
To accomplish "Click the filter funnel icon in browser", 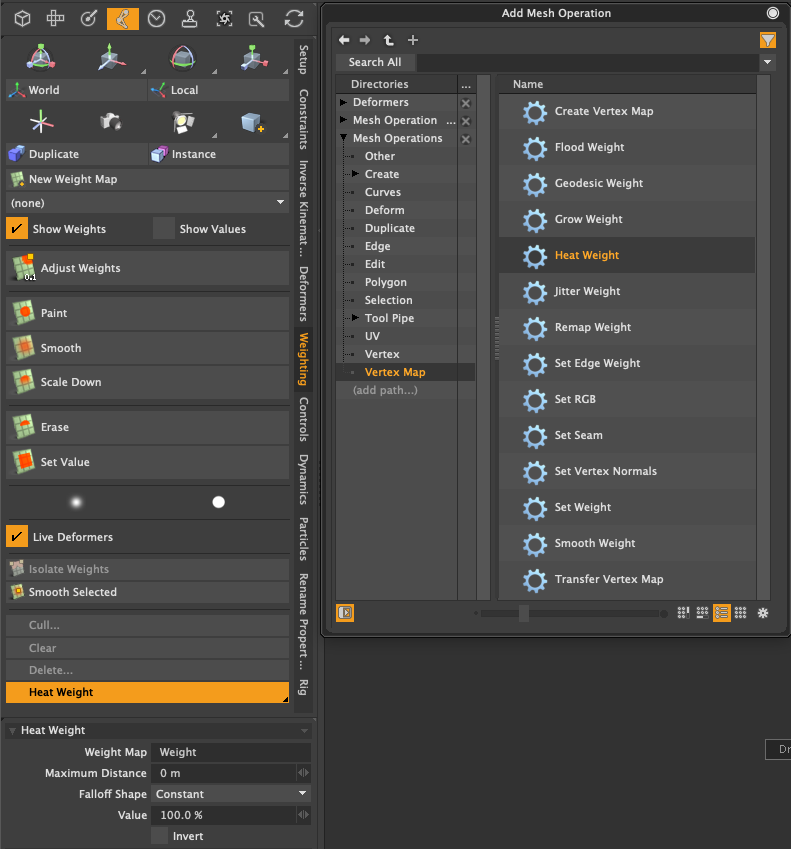I will [x=767, y=40].
